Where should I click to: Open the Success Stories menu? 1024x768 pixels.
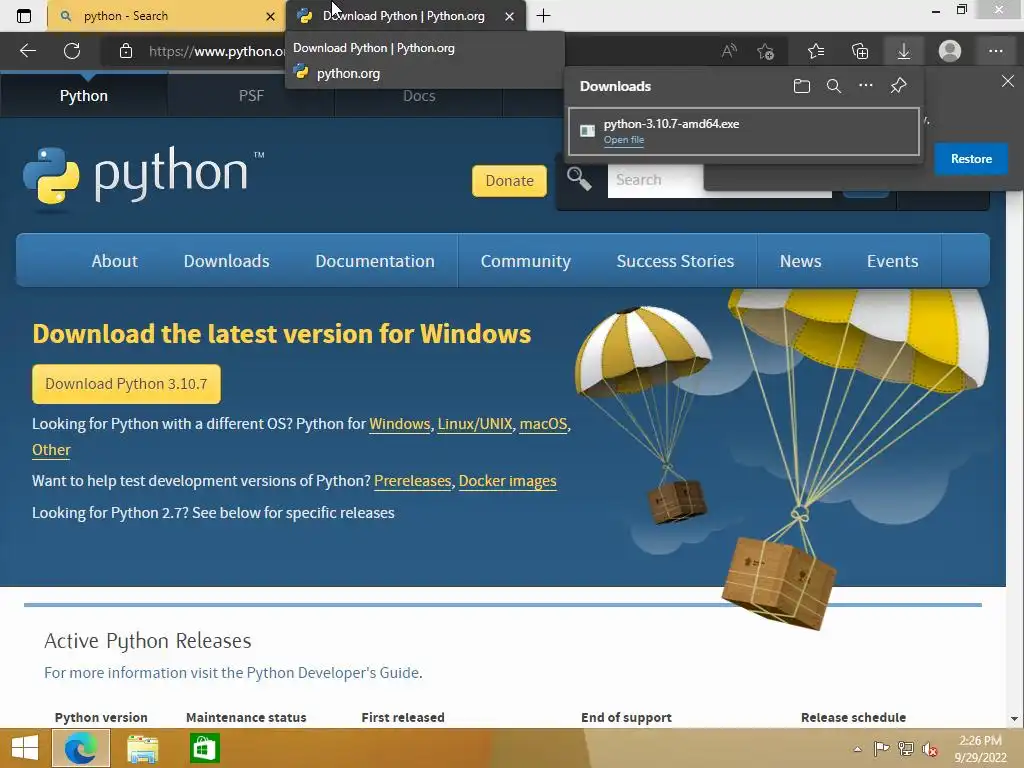tap(675, 261)
